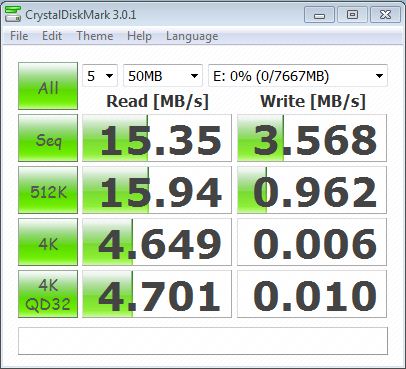Open the test count dropdown showing 5
This screenshot has height=369, width=406.
click(100, 76)
